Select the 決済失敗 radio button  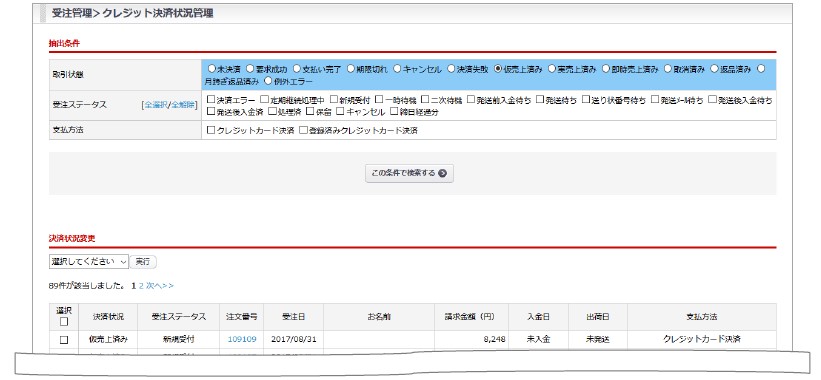(x=451, y=69)
